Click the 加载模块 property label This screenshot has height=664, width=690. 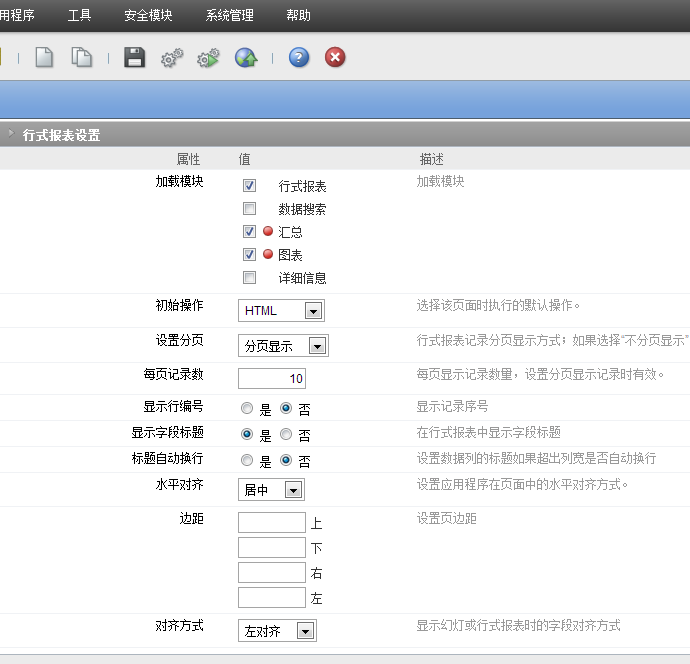click(x=180, y=181)
